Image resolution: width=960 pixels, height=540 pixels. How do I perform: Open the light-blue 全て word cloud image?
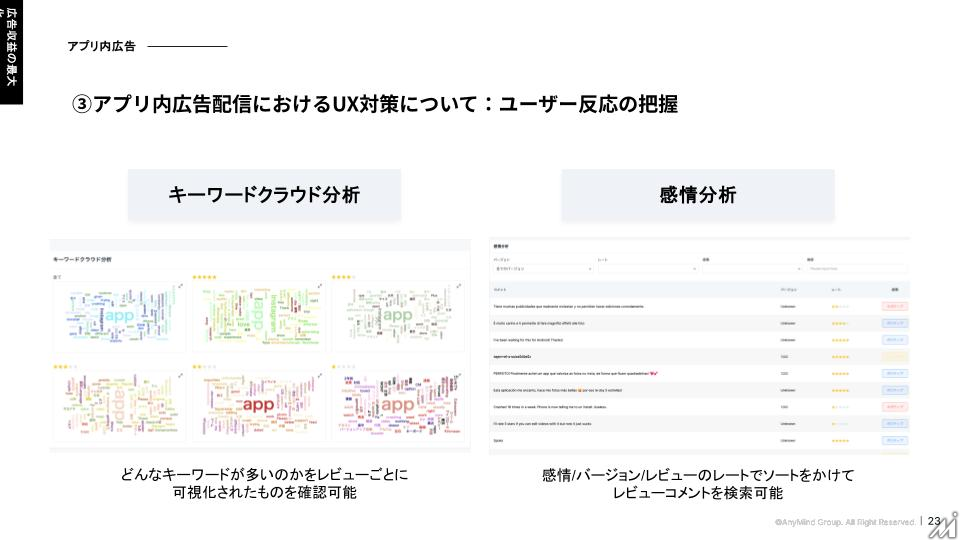coord(119,317)
